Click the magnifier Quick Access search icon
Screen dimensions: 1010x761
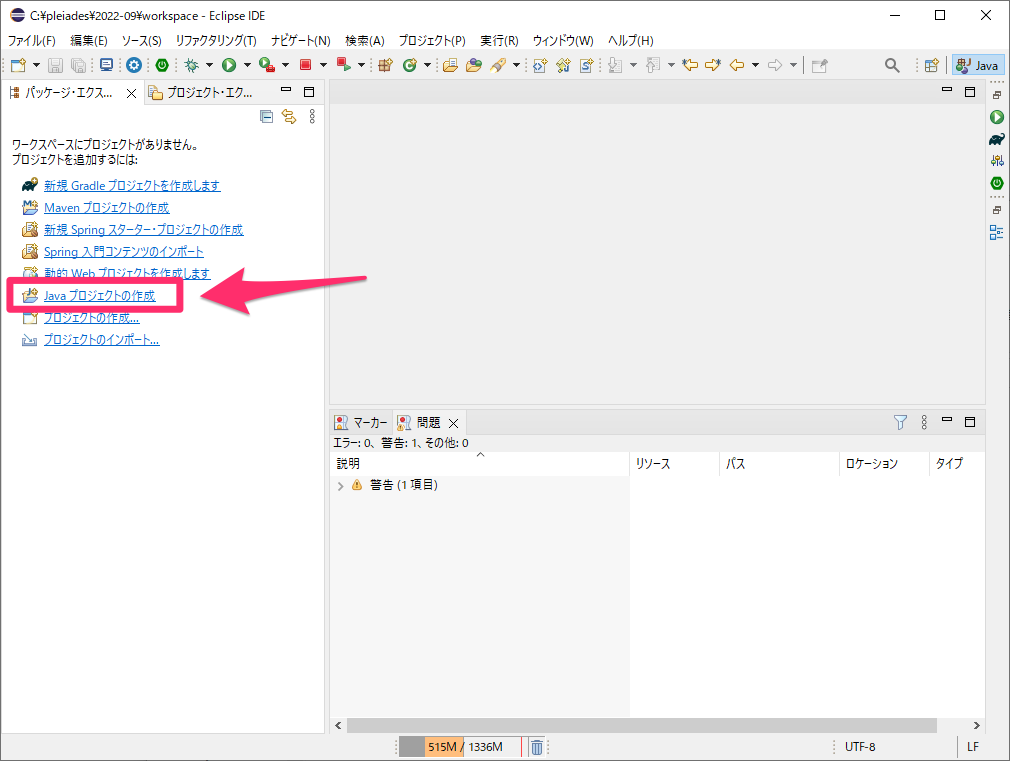892,65
